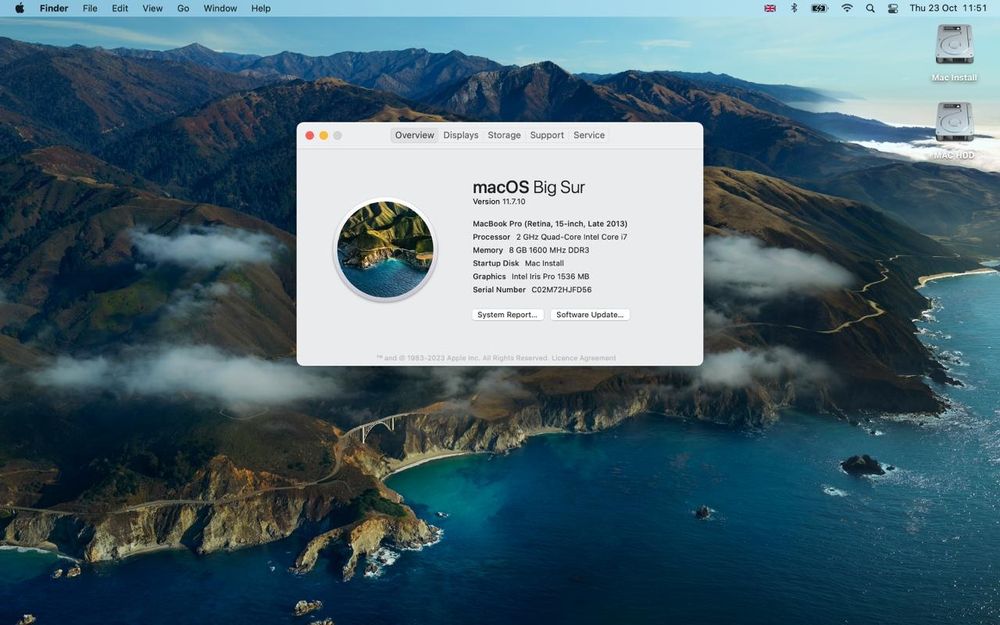Click the System Report button
The width and height of the screenshot is (1000, 625).
click(x=508, y=315)
